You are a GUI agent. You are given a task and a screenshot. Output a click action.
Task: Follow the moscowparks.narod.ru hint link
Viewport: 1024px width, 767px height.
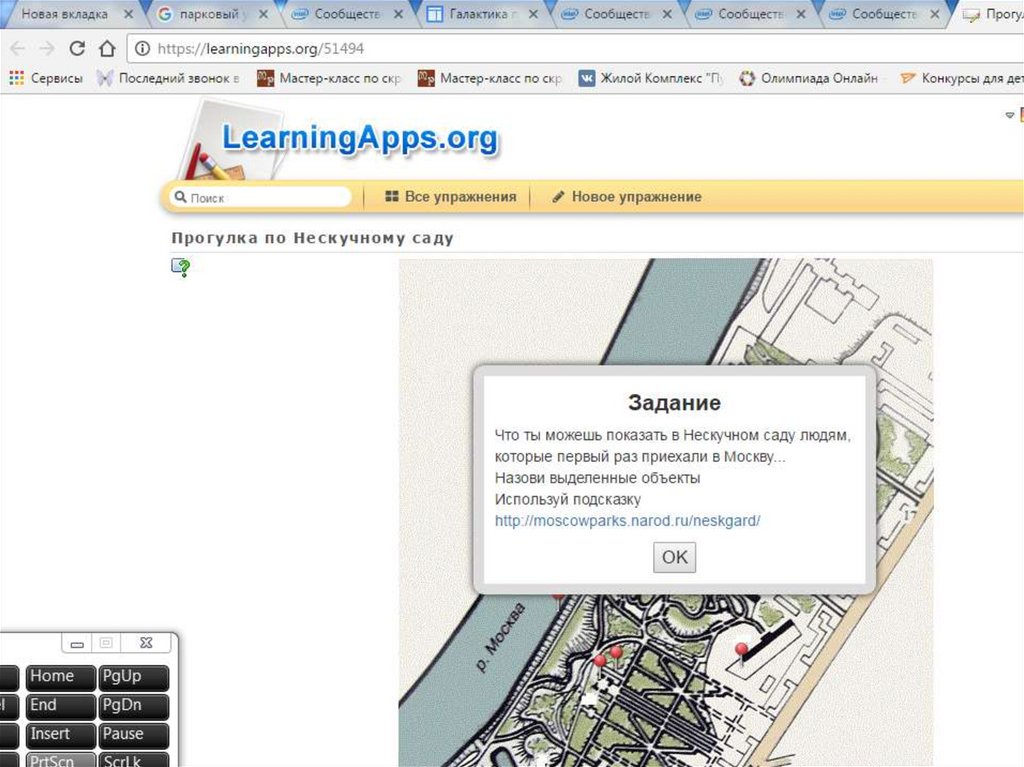(x=627, y=521)
